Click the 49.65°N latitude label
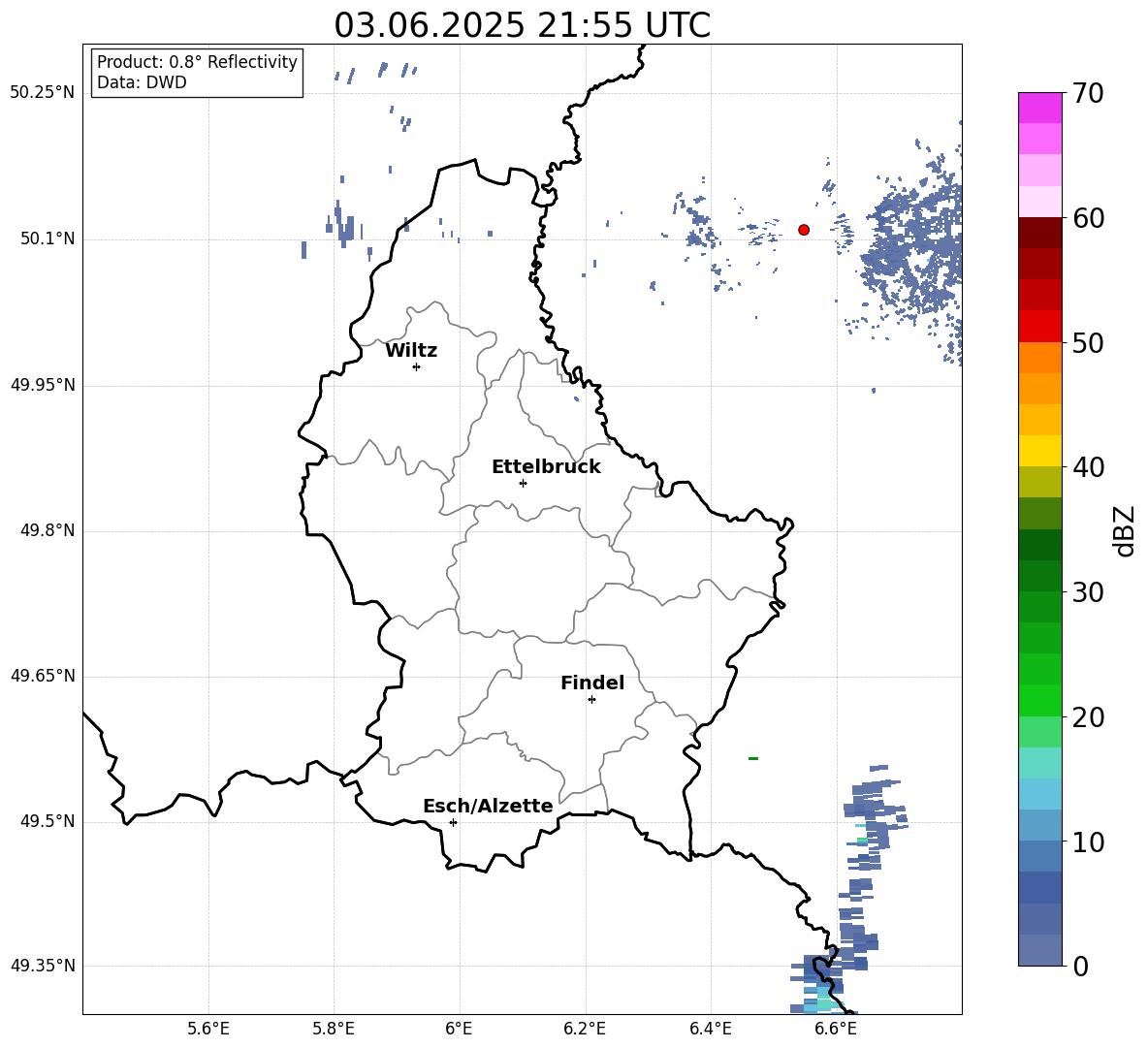Screen dimensions: 1148x1048 (x=42, y=675)
